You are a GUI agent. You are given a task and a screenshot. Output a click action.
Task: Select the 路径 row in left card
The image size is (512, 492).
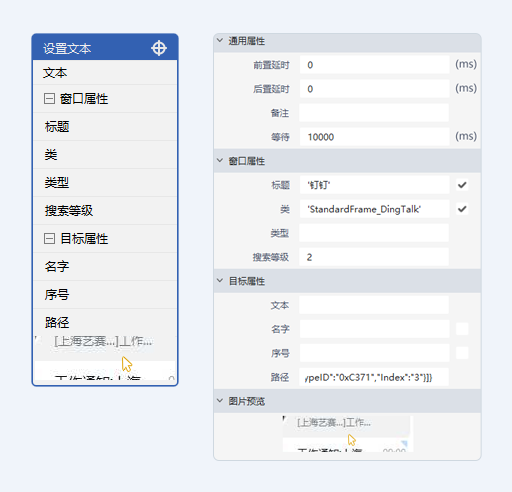click(x=105, y=322)
